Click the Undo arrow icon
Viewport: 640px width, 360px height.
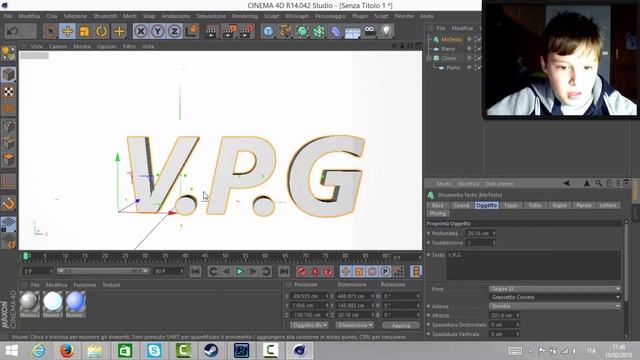12,31
